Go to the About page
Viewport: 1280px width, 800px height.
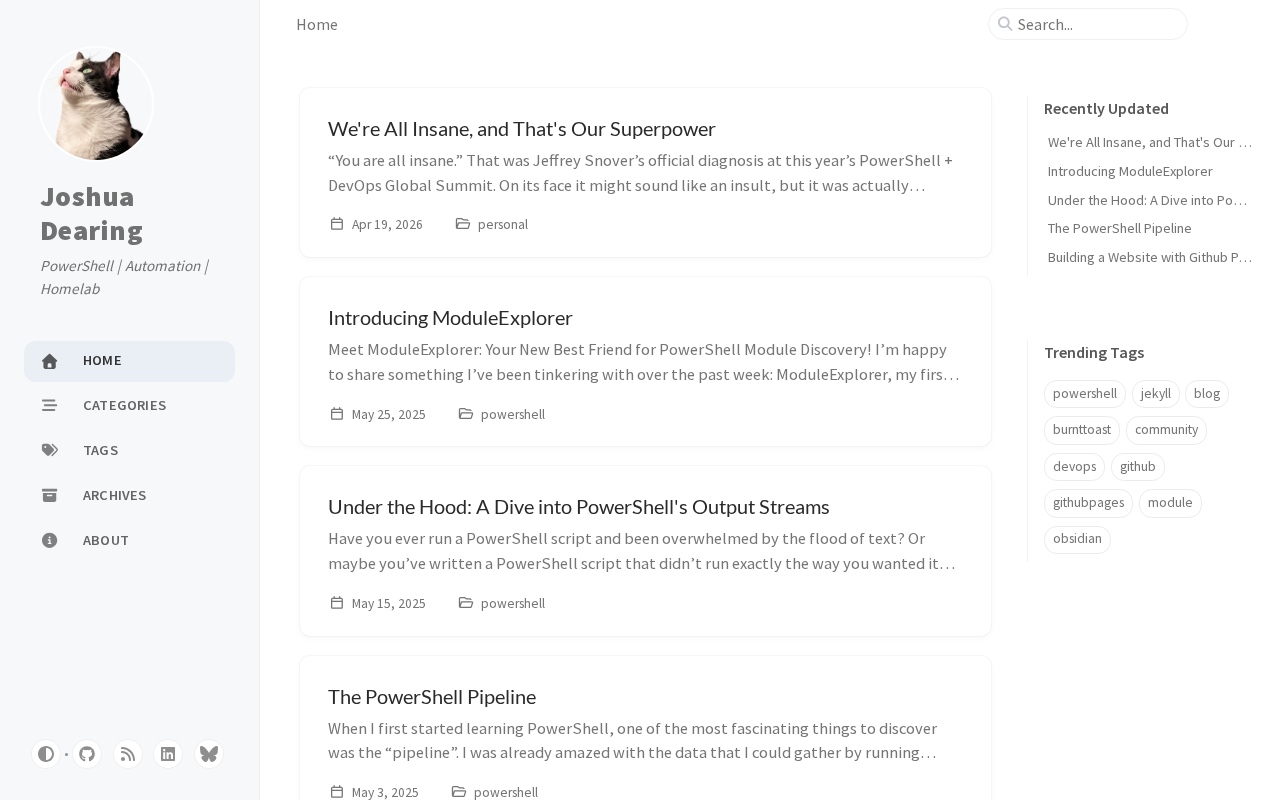(105, 540)
